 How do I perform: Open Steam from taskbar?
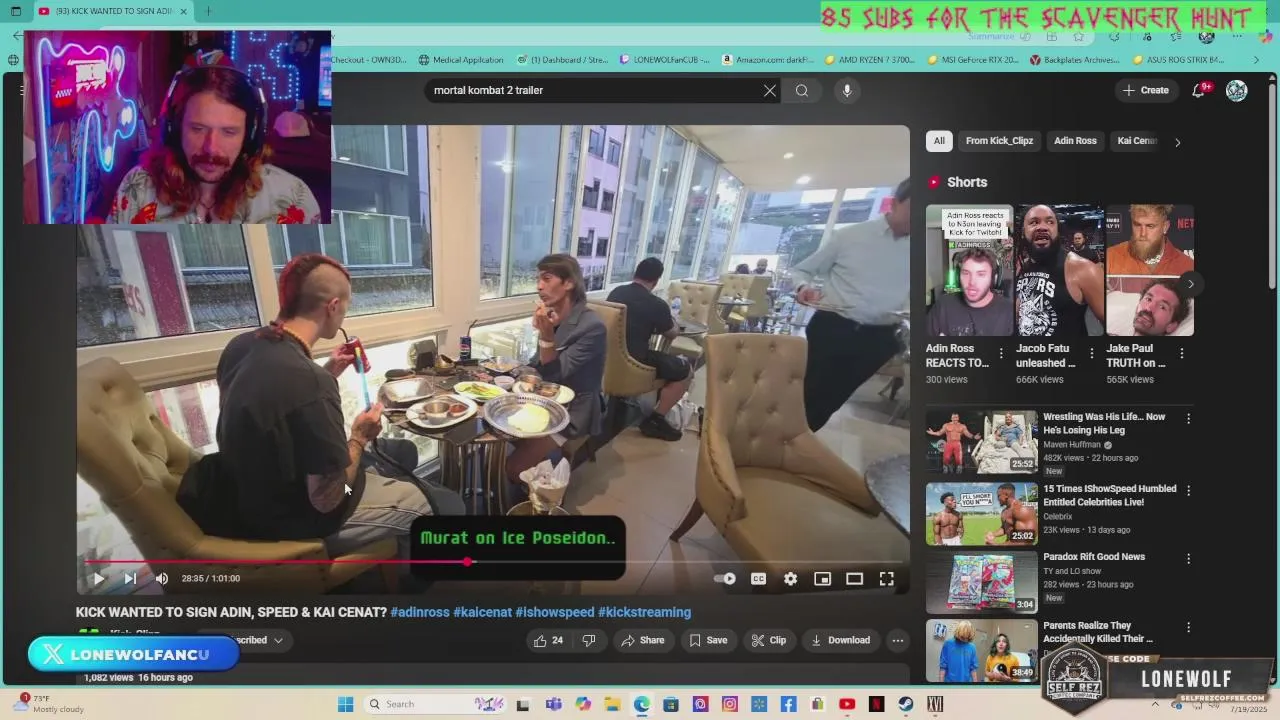[x=906, y=704]
